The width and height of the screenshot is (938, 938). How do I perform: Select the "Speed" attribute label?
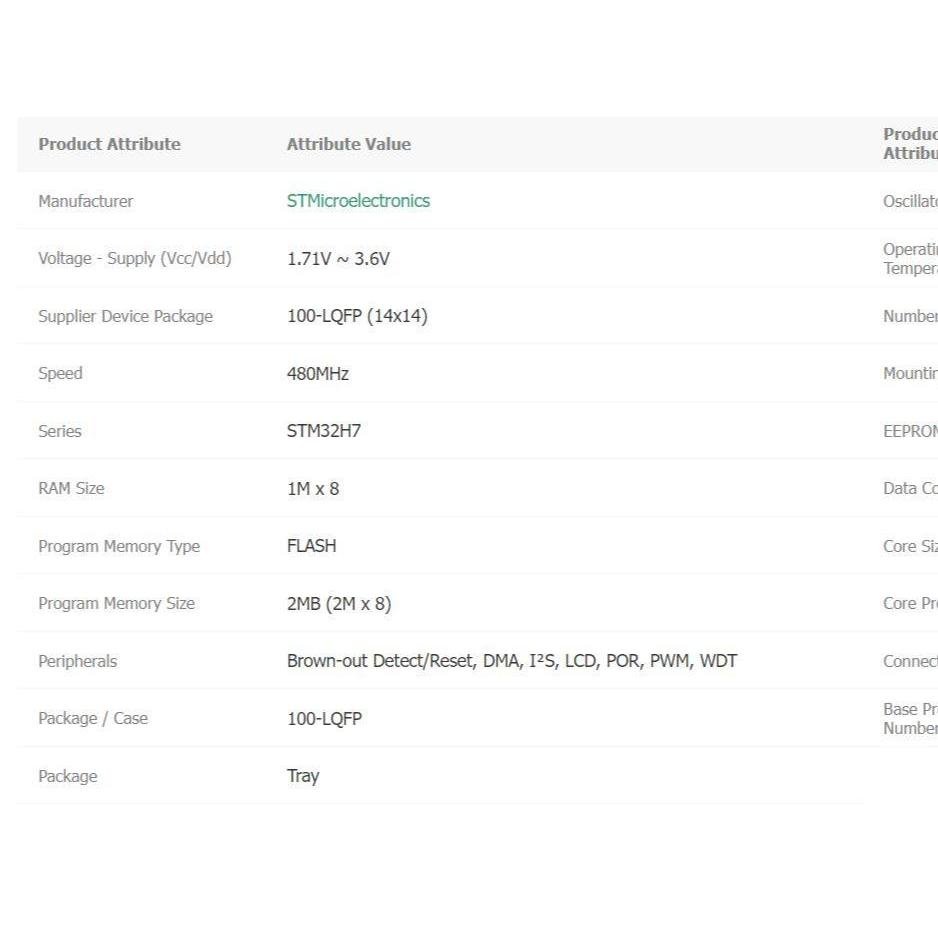60,373
